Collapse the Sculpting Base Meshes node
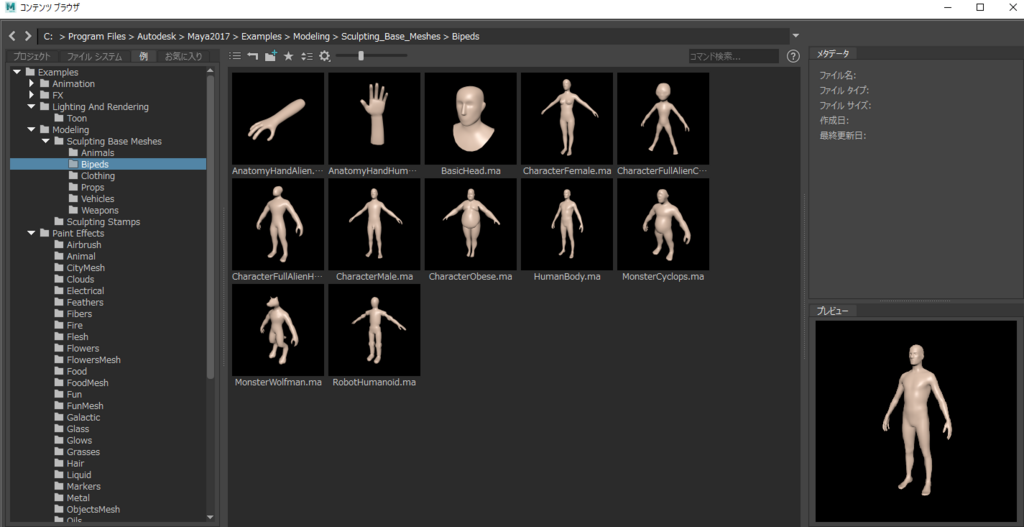Viewport: 1024px width, 527px height. [x=45, y=141]
